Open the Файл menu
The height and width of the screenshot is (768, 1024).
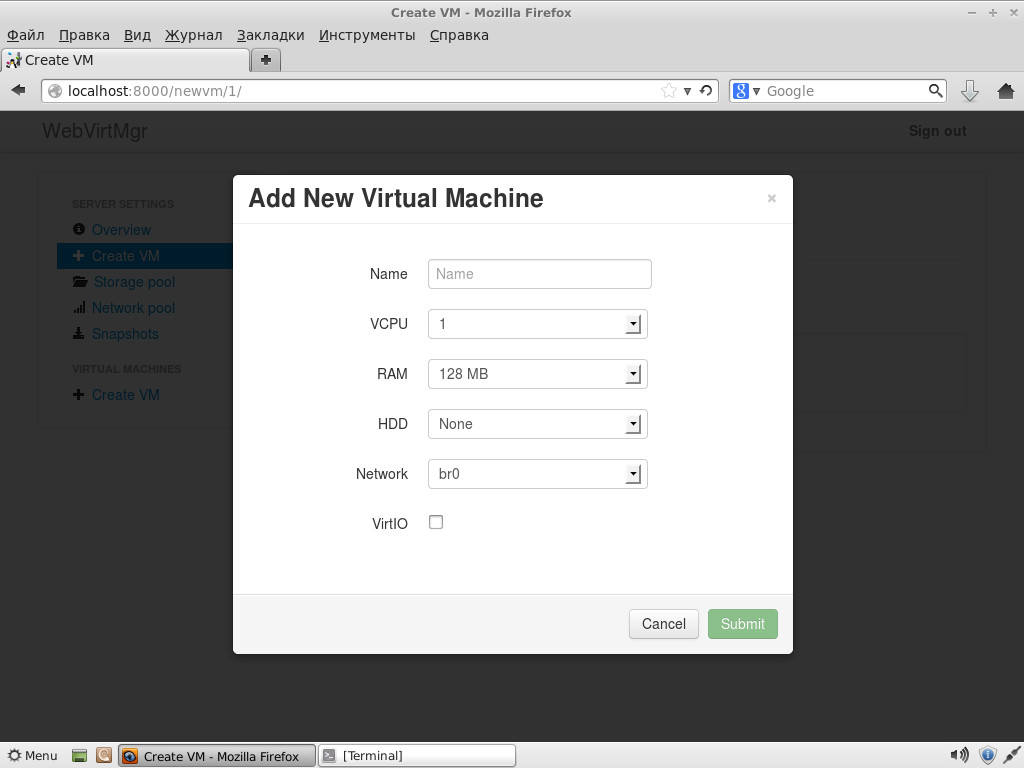point(25,35)
